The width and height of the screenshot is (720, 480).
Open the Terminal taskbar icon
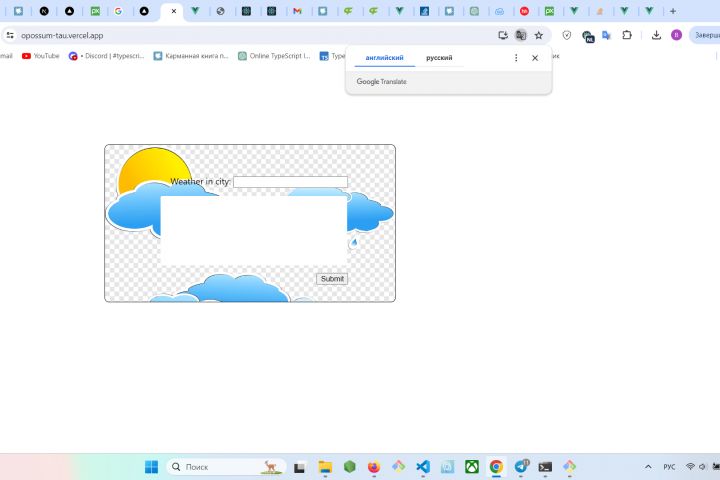(545, 467)
